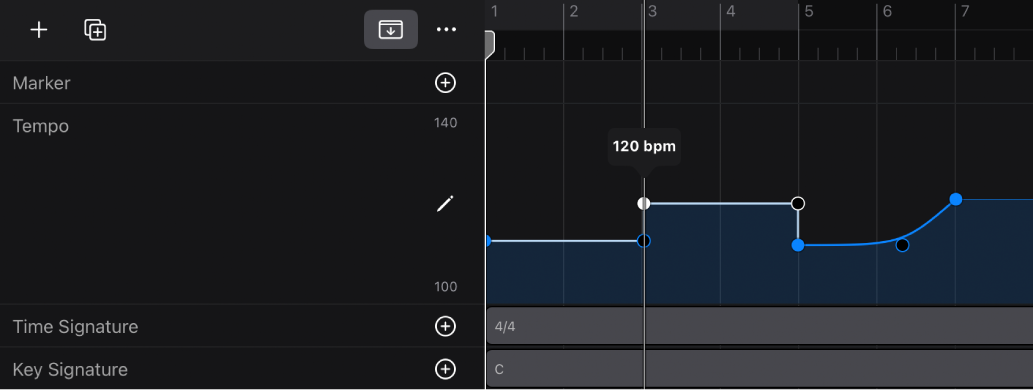Select the Time Signature track label

coord(75,327)
